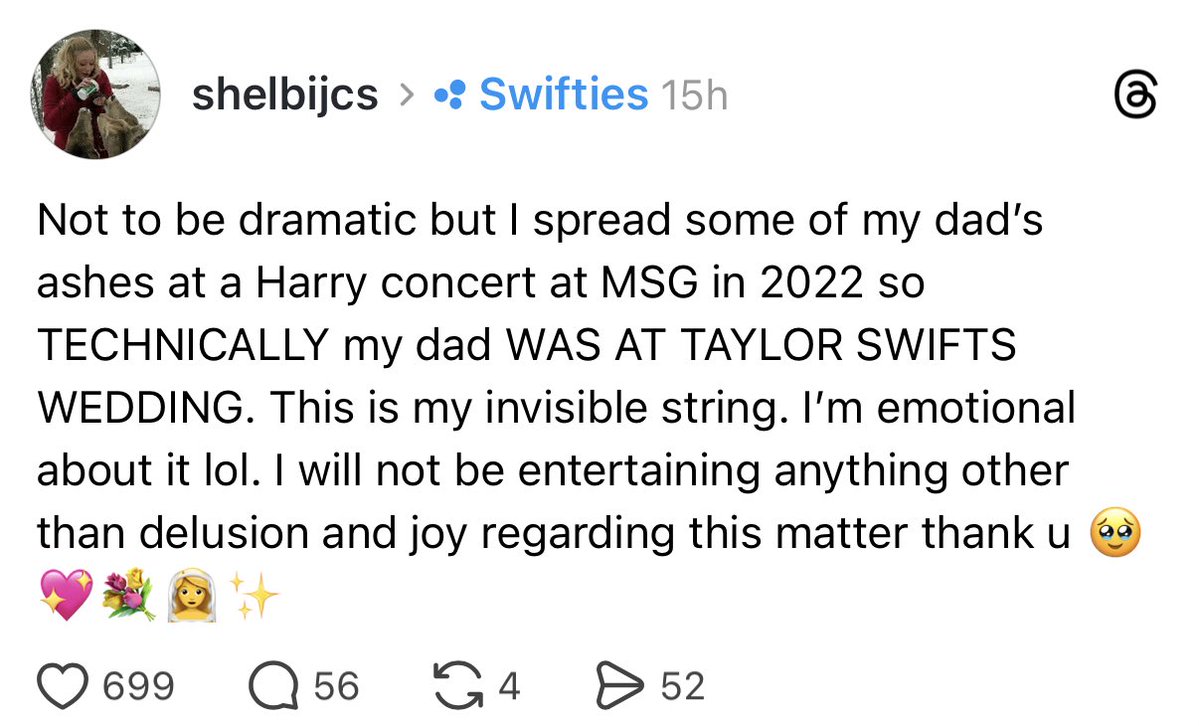Open shelbijcs profile picture
Image resolution: width=1199 pixels, height=726 pixels.
(96, 94)
